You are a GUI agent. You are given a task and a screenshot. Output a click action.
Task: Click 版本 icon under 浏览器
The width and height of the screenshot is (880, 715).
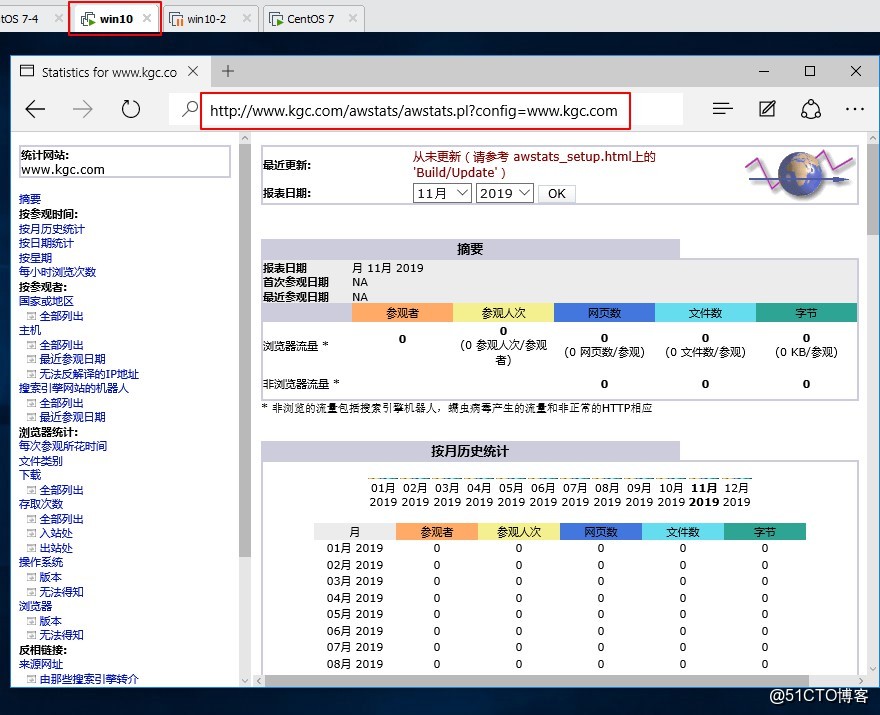coord(31,621)
